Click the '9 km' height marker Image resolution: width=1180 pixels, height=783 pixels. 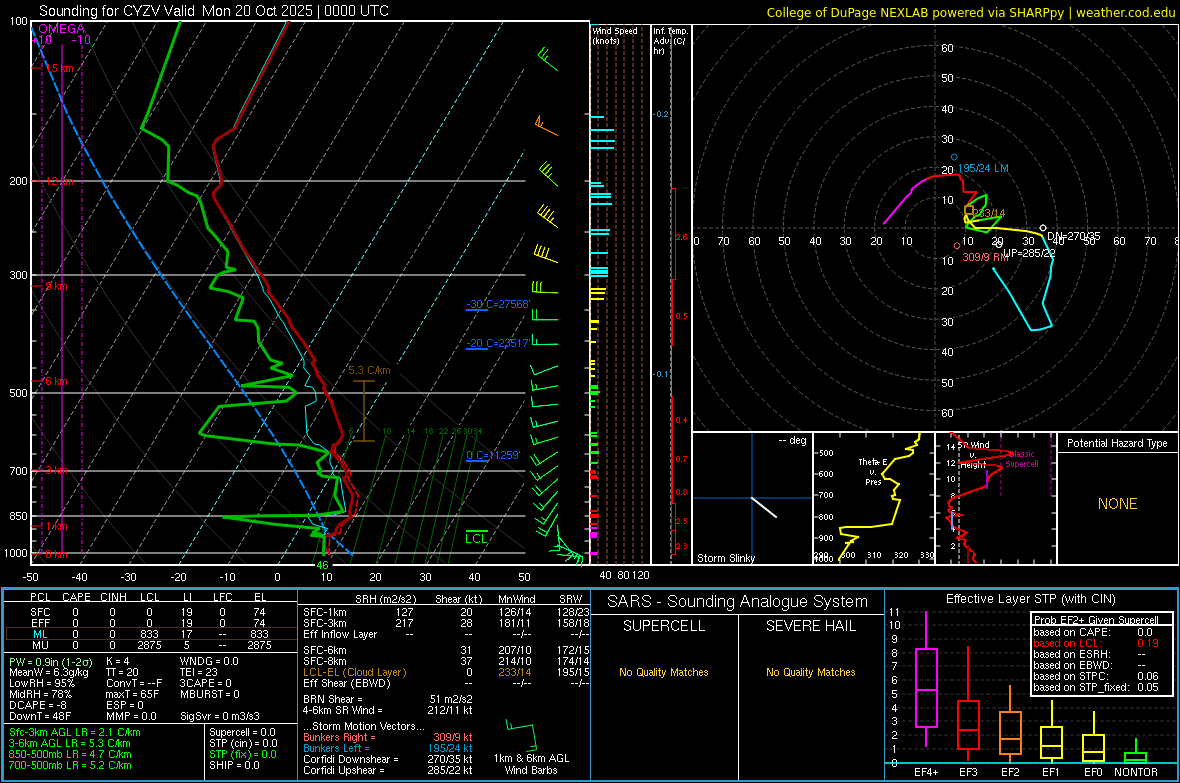pos(56,286)
